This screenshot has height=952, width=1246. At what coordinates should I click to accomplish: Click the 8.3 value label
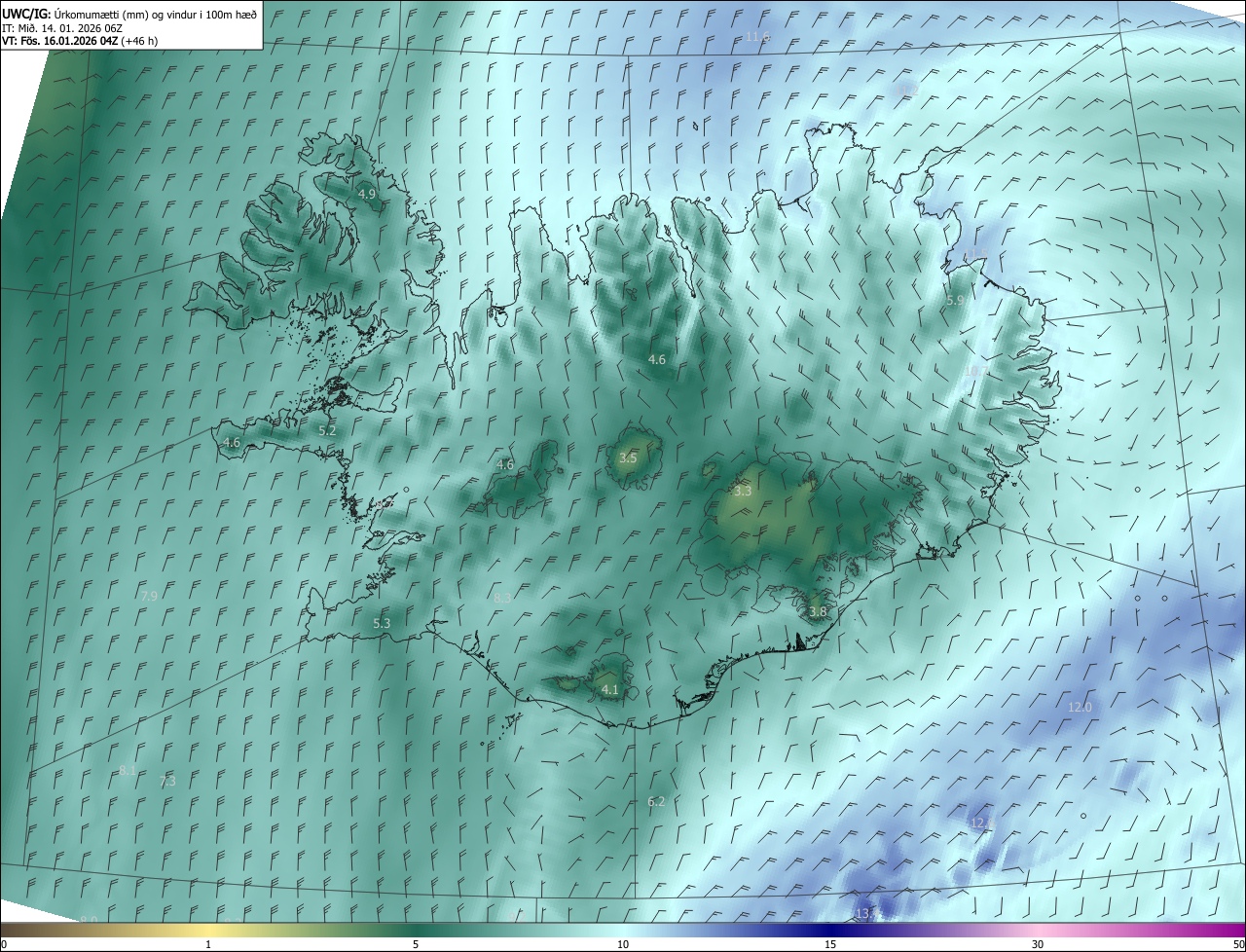coord(502,598)
